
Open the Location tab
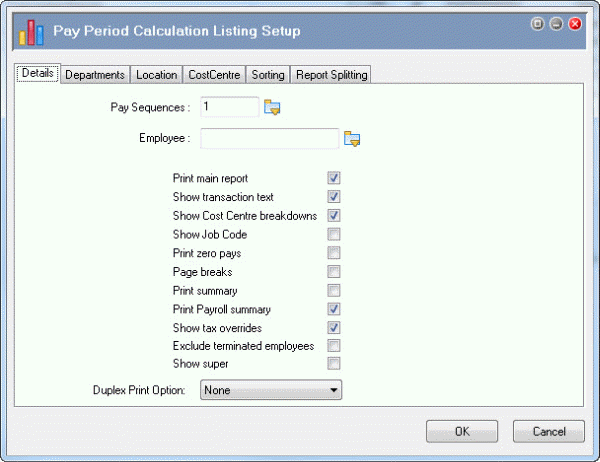click(x=157, y=75)
